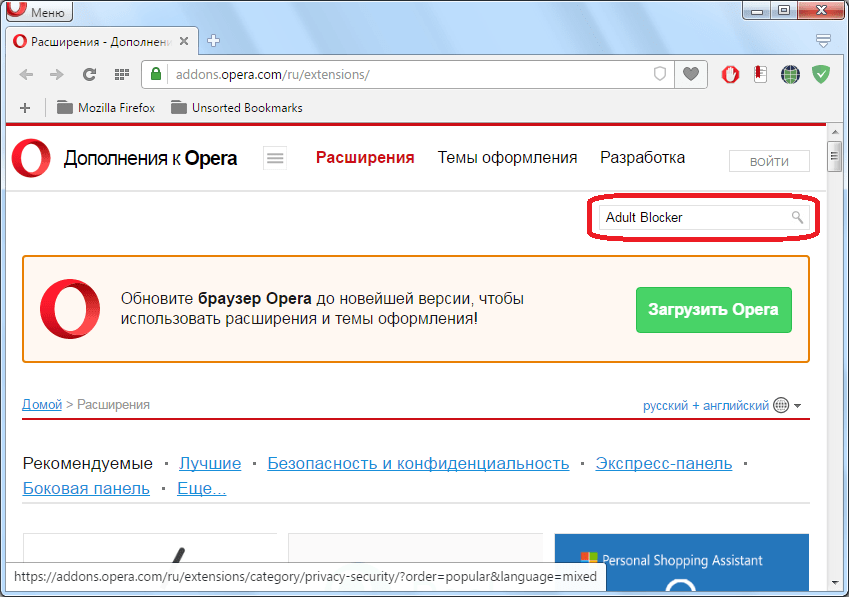This screenshot has width=849, height=597.
Task: Click the red hand blocker extension icon
Action: [731, 74]
